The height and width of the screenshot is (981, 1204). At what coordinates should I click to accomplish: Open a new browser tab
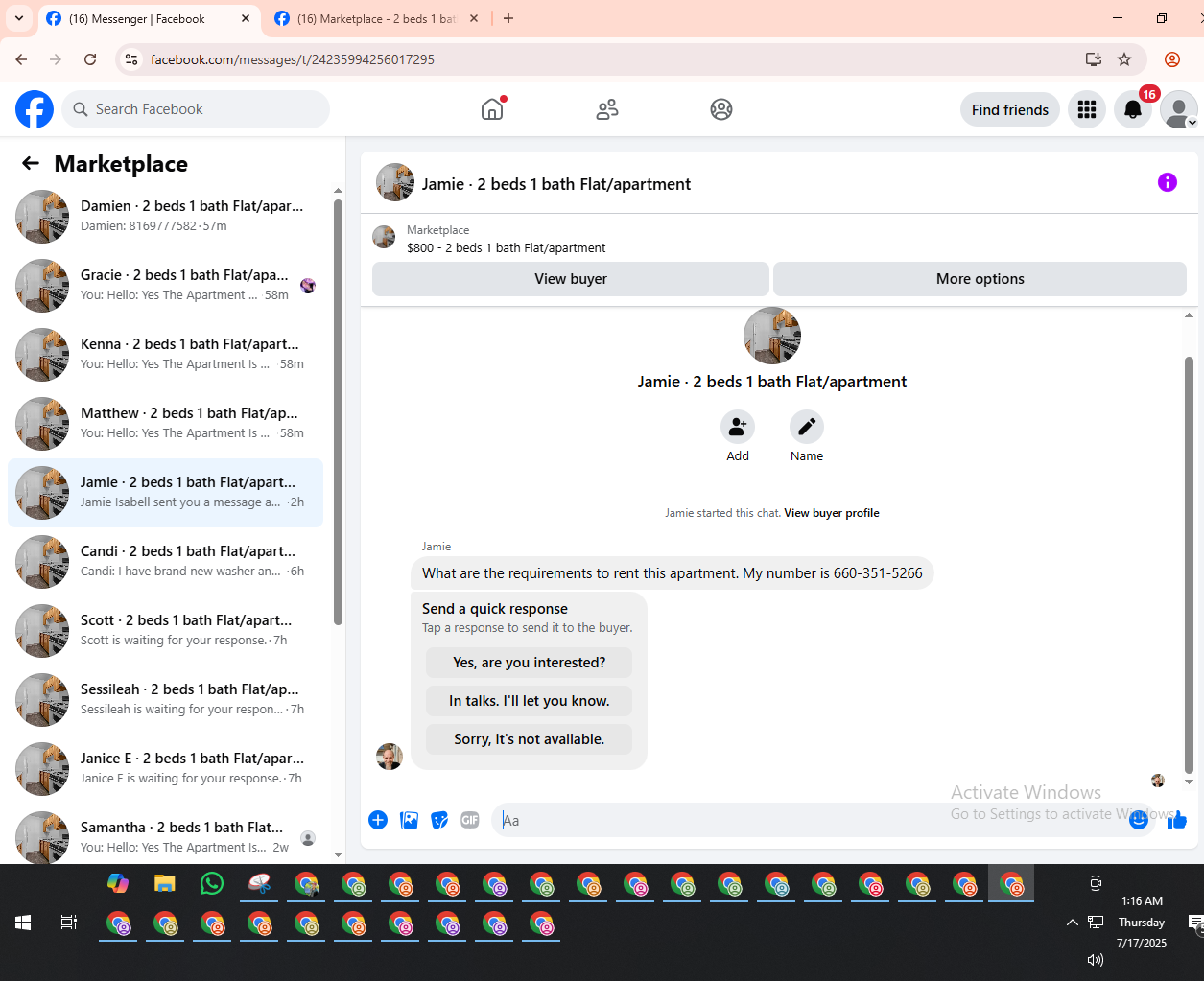[x=508, y=18]
